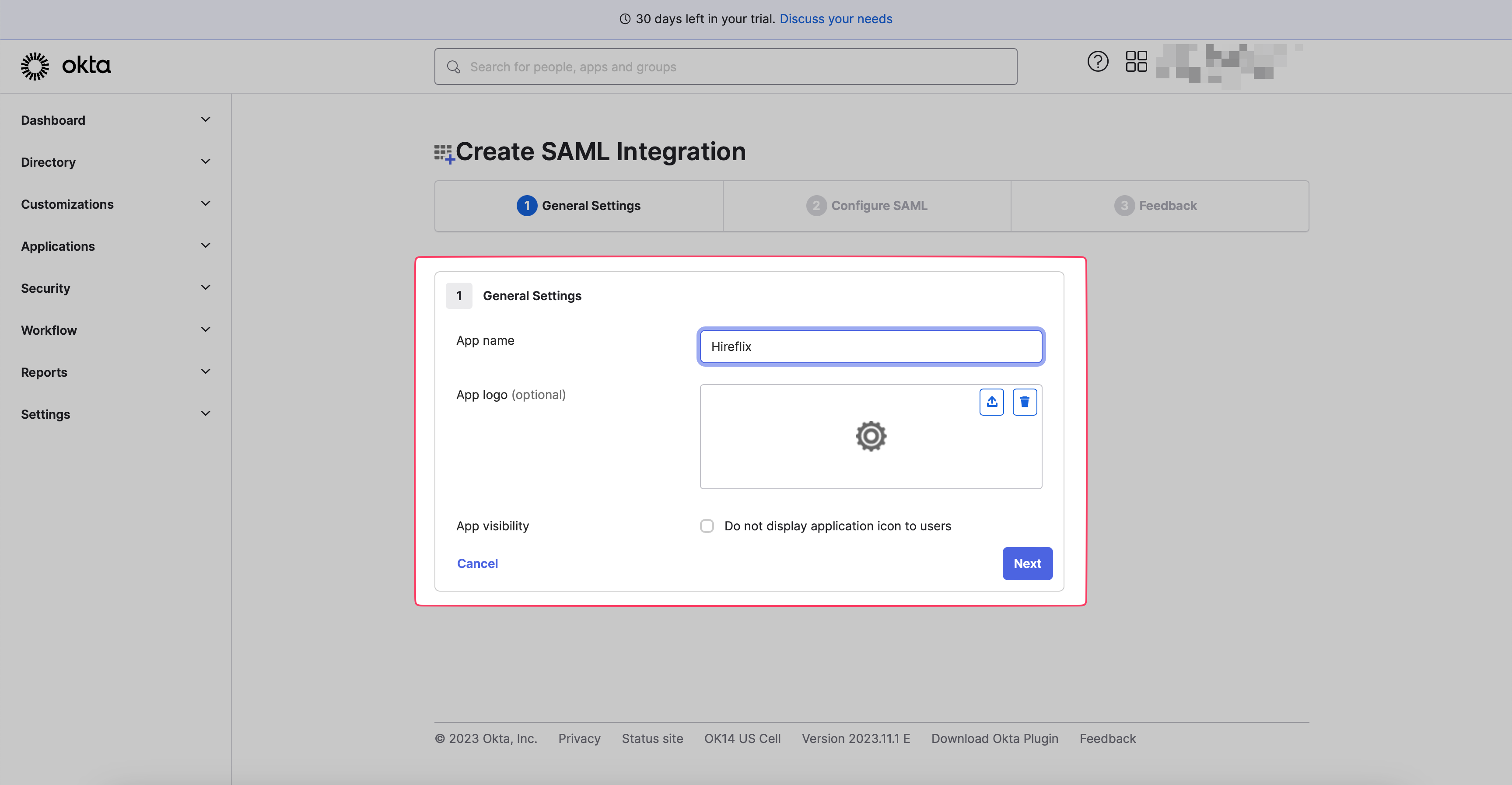Image resolution: width=1512 pixels, height=785 pixels.
Task: Expand the Workflow menu chevron
Action: (x=206, y=329)
